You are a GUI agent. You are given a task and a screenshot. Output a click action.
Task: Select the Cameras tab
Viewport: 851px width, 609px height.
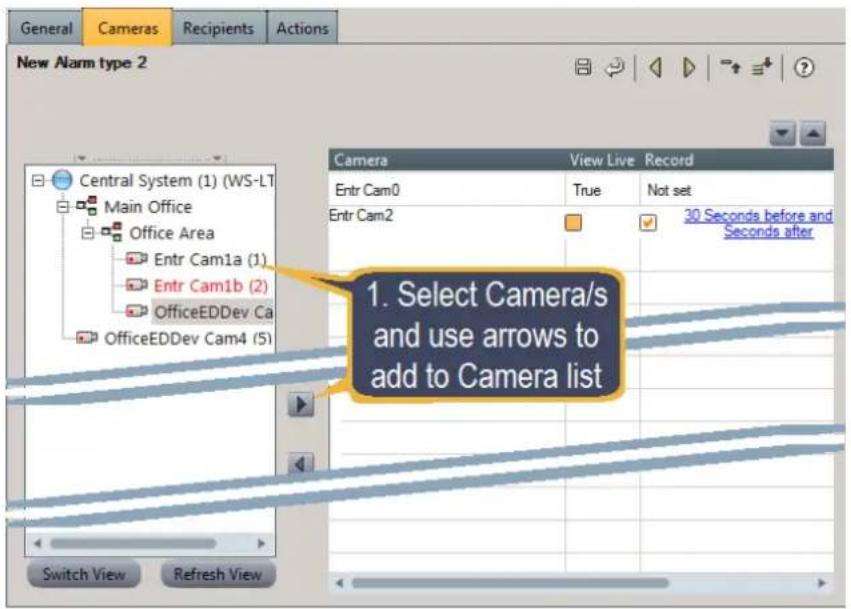[128, 27]
